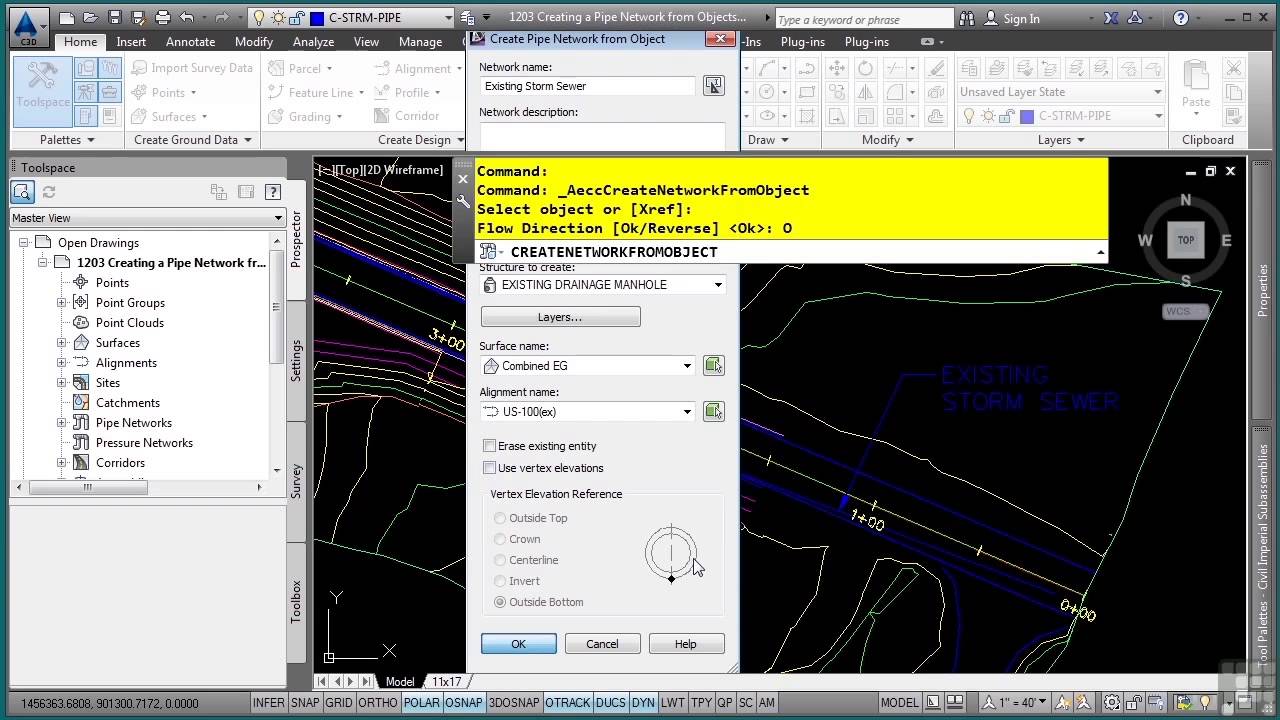
Task: Click the ViewCube TOP face
Action: pyautogui.click(x=1186, y=240)
